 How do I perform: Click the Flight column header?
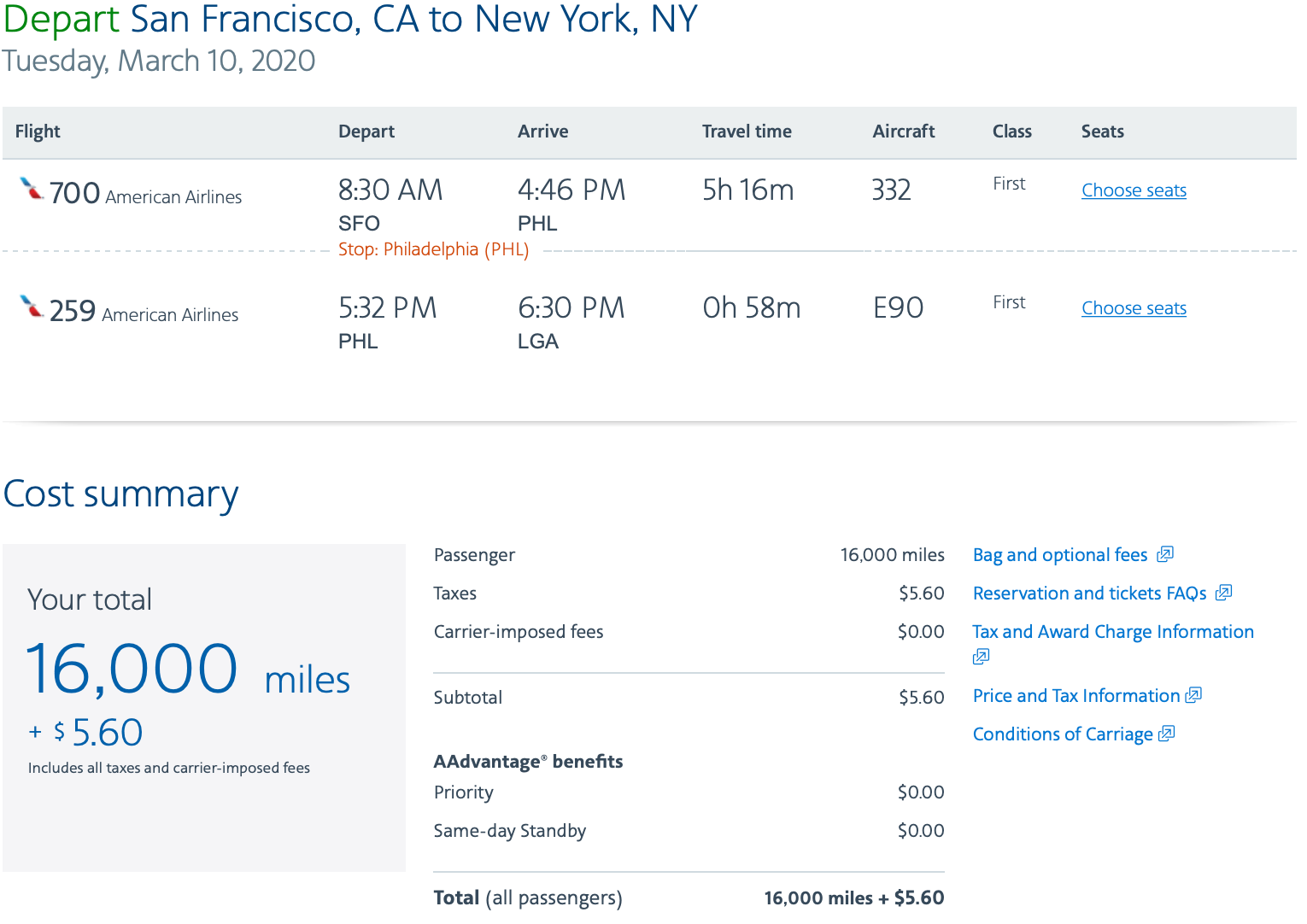[38, 132]
